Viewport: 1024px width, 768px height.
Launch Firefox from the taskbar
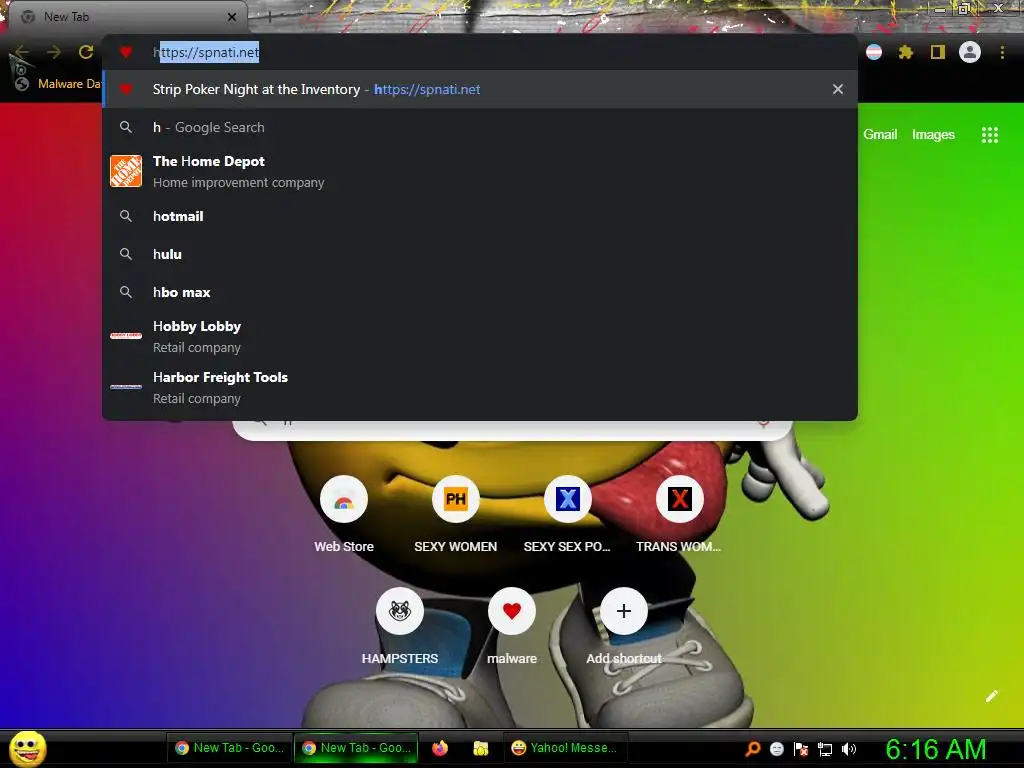click(x=440, y=748)
